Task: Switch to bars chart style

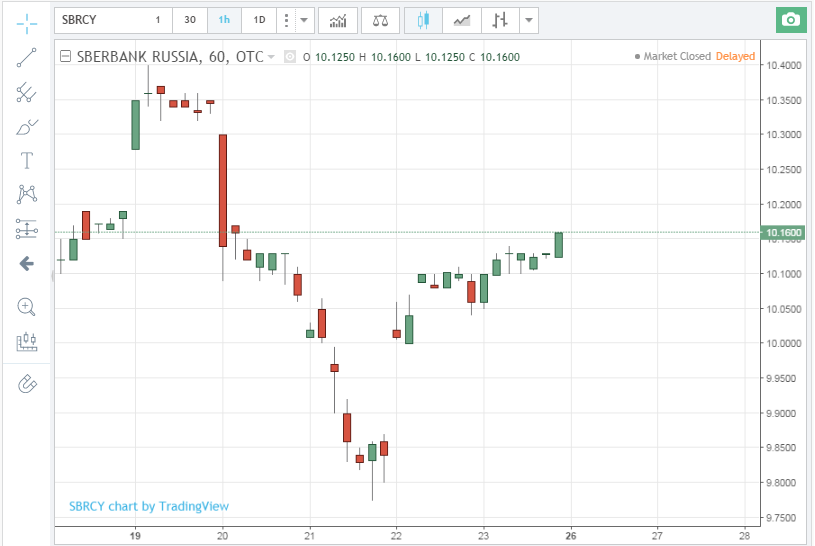Action: (x=500, y=21)
